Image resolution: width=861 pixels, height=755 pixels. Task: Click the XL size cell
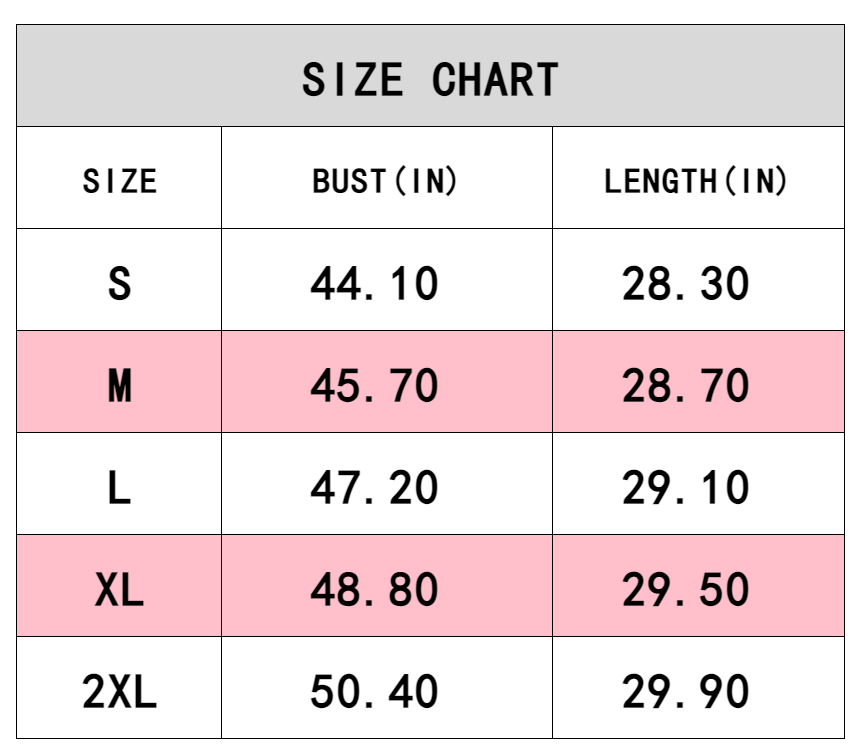[x=119, y=590]
